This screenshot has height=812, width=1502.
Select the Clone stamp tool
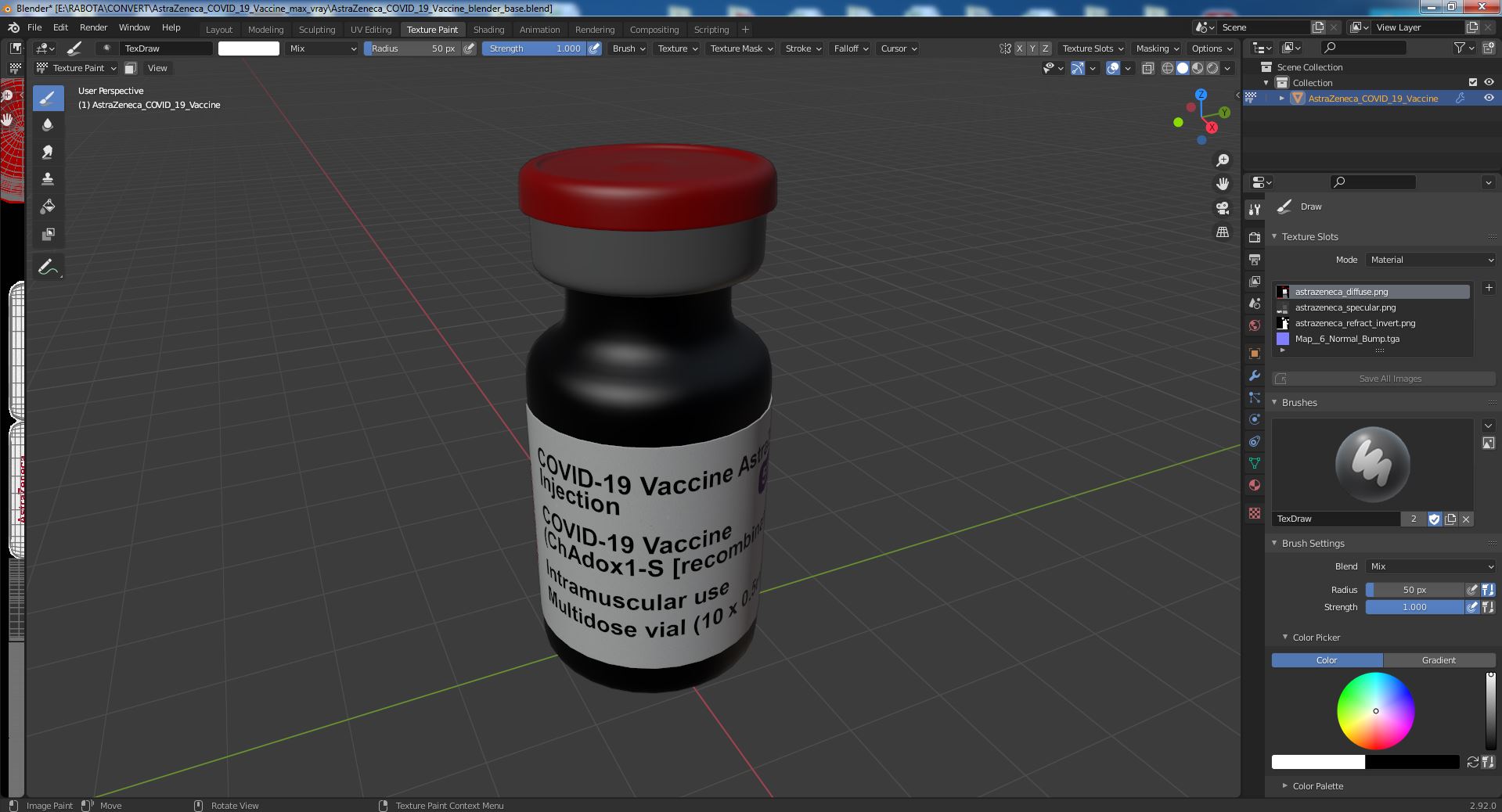pos(48,179)
